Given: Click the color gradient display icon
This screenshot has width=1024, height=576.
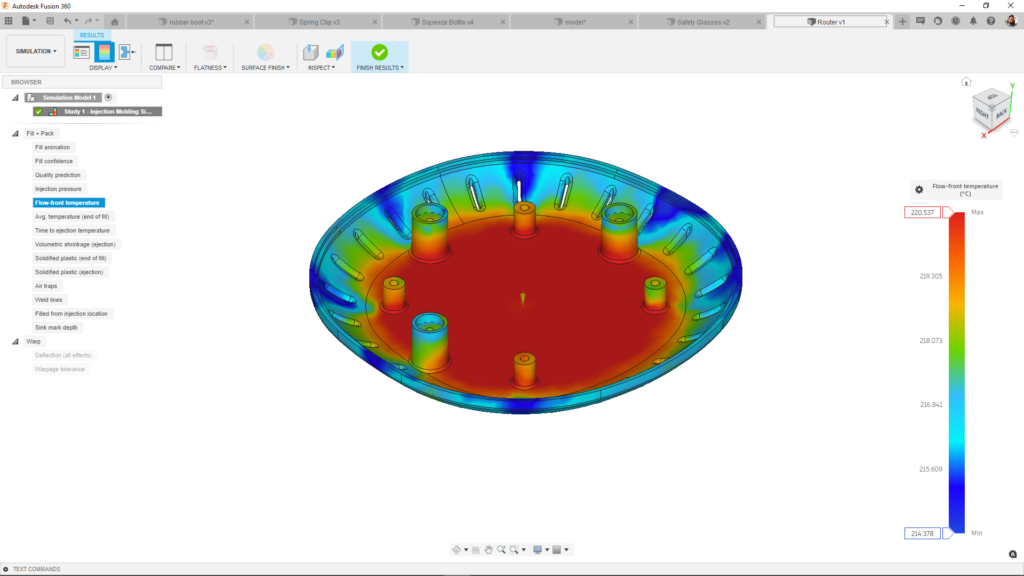Looking at the screenshot, I should click(104, 52).
